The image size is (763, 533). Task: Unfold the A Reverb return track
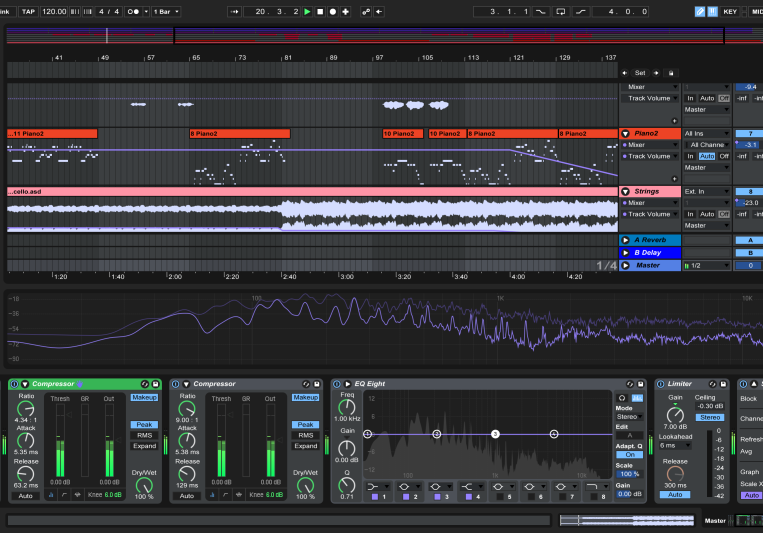click(x=626, y=240)
